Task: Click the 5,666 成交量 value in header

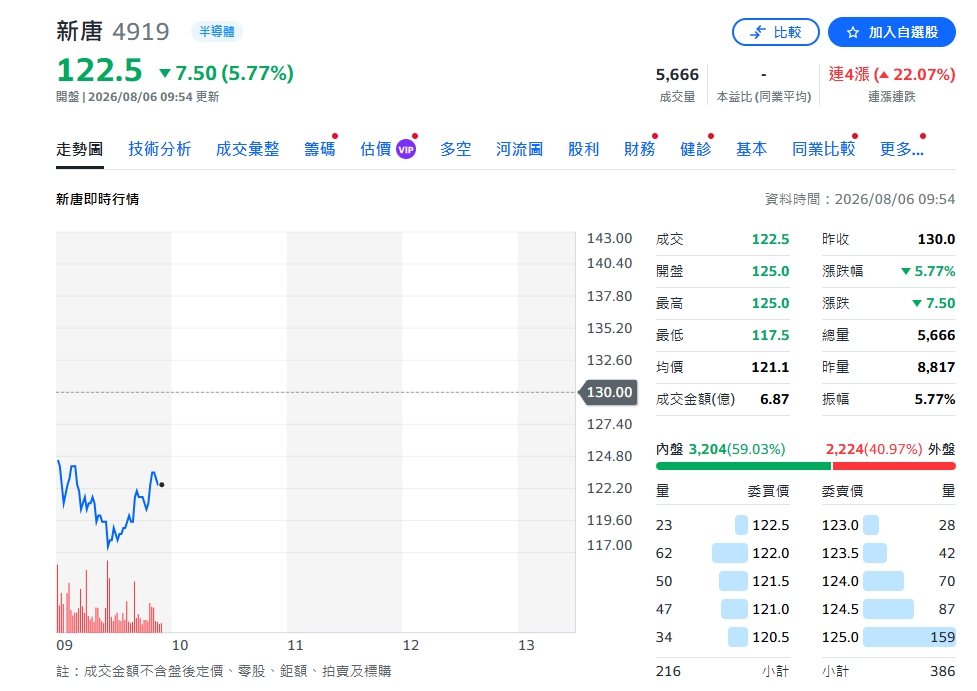Action: pyautogui.click(x=677, y=75)
